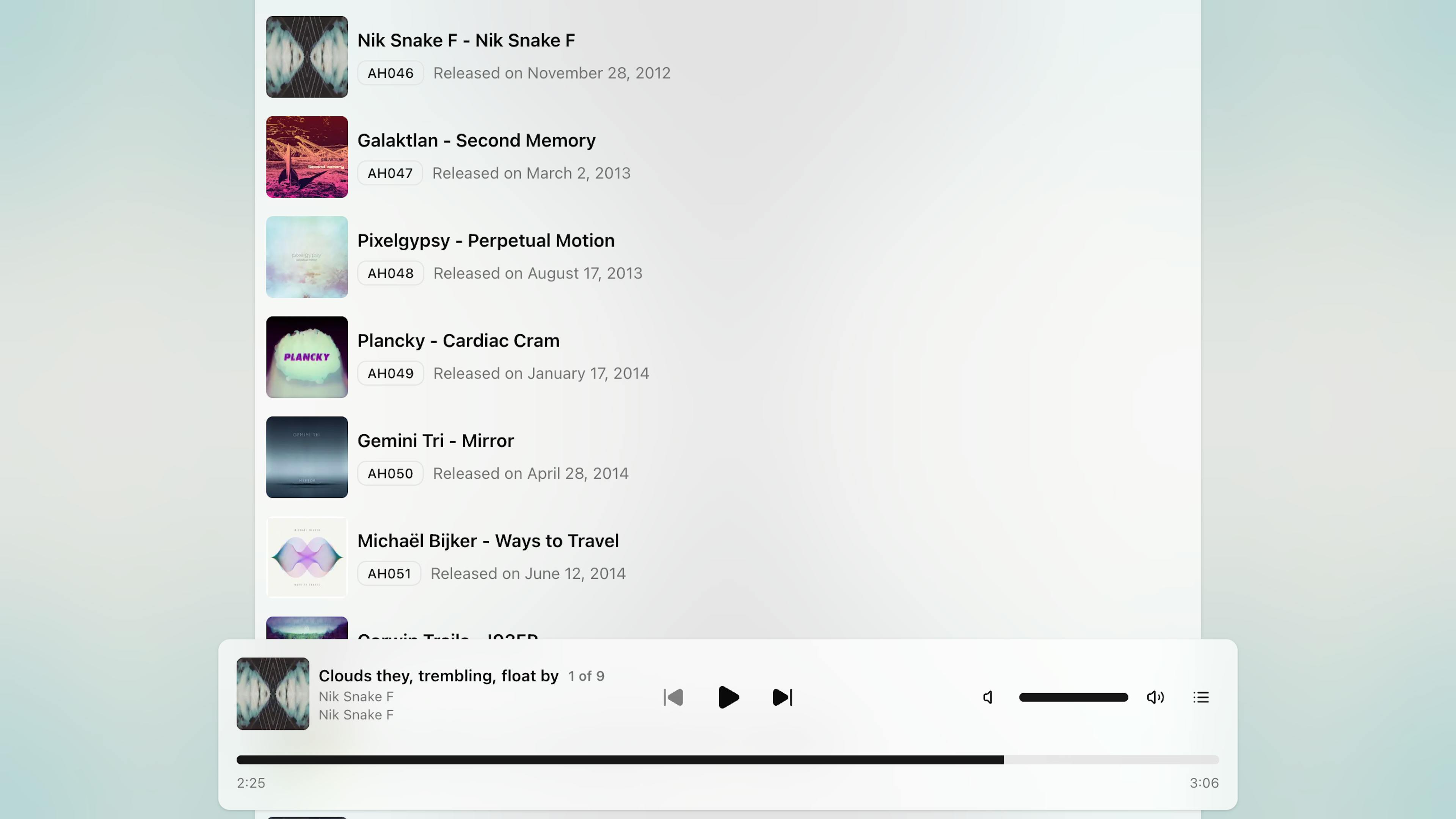
Task: Click the Pixelgypsy album cover
Action: [307, 257]
